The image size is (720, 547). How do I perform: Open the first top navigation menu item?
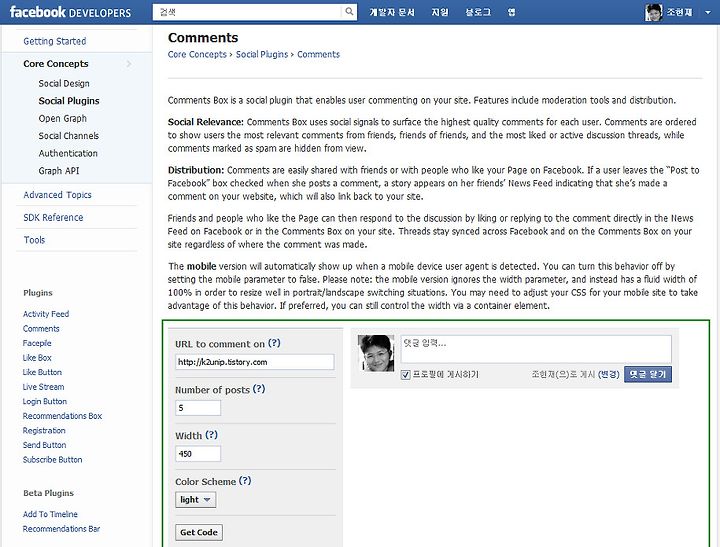pyautogui.click(x=392, y=12)
